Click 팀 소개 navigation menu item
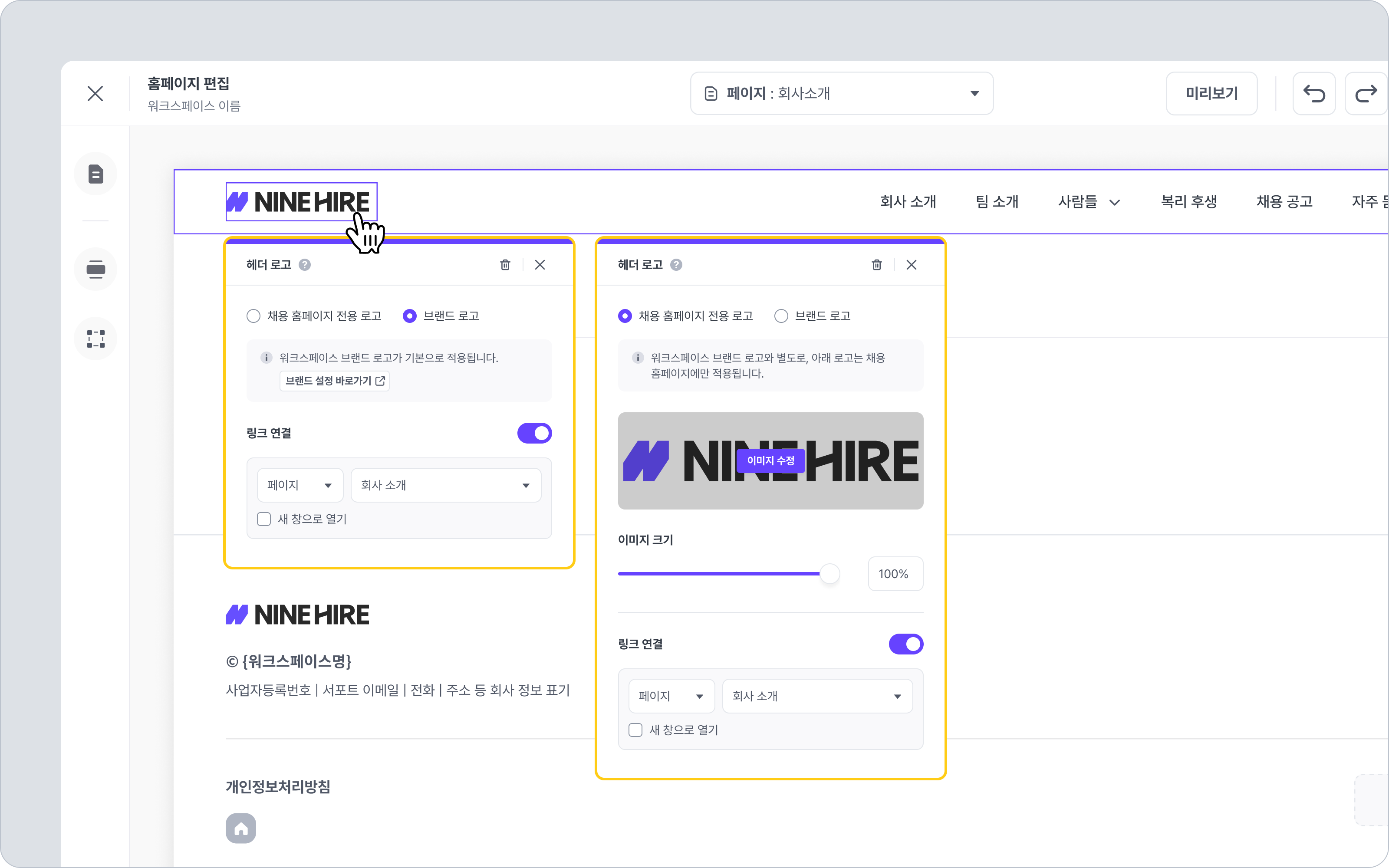 pyautogui.click(x=997, y=201)
